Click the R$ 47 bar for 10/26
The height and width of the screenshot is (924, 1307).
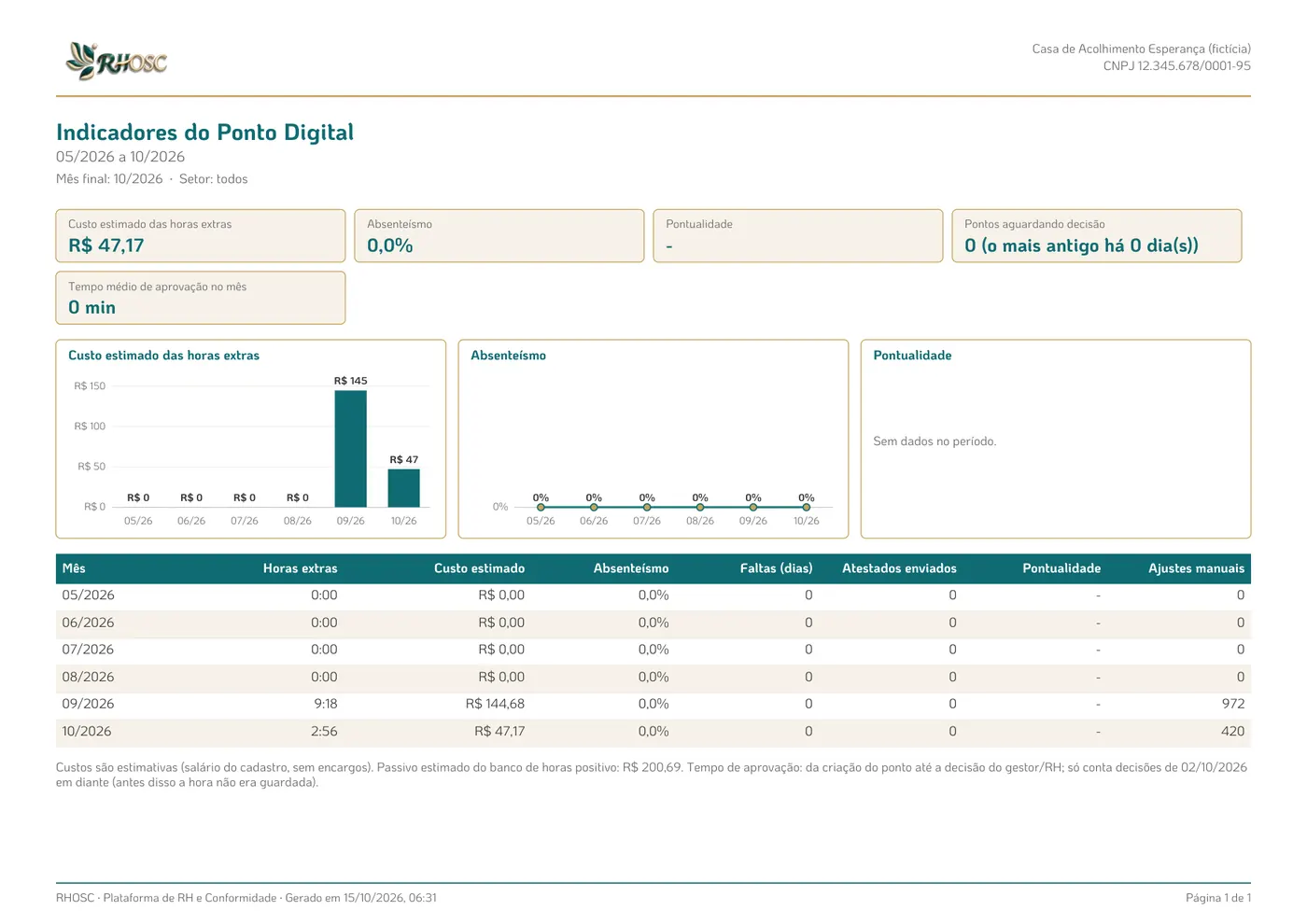(404, 488)
